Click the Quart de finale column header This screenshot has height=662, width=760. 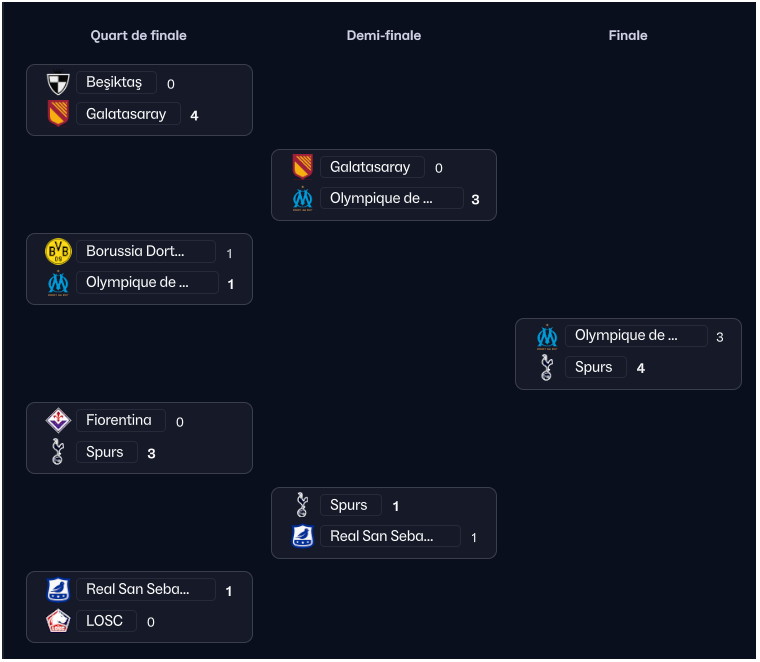tap(139, 35)
